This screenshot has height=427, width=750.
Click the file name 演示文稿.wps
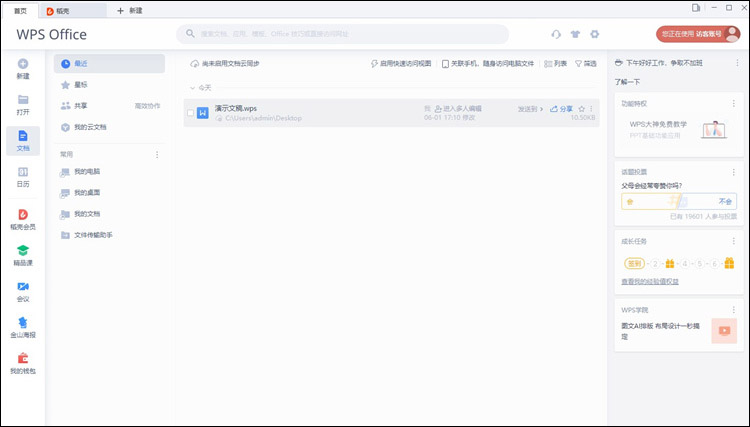(236, 108)
